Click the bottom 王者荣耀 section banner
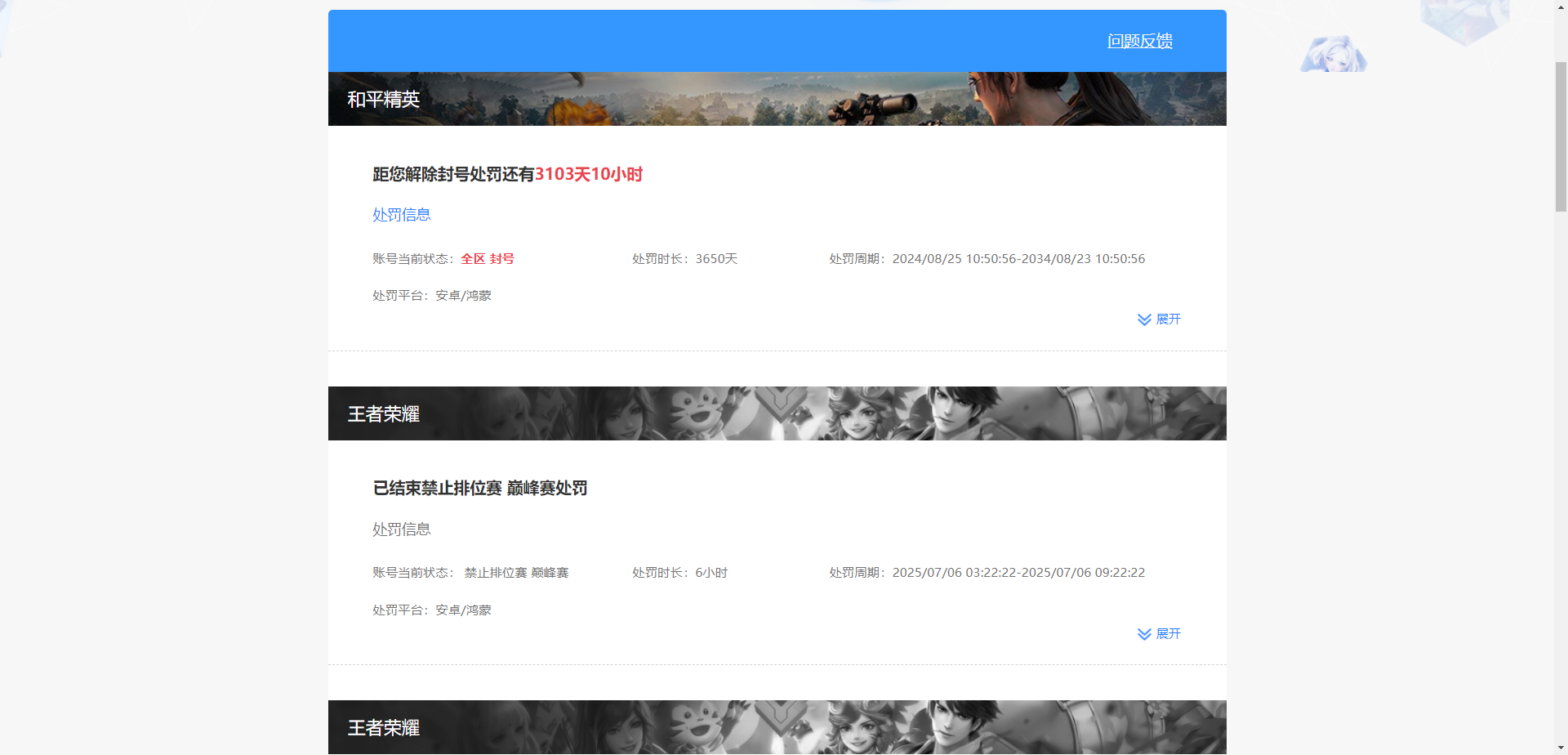This screenshot has height=755, width=1568. (776, 727)
